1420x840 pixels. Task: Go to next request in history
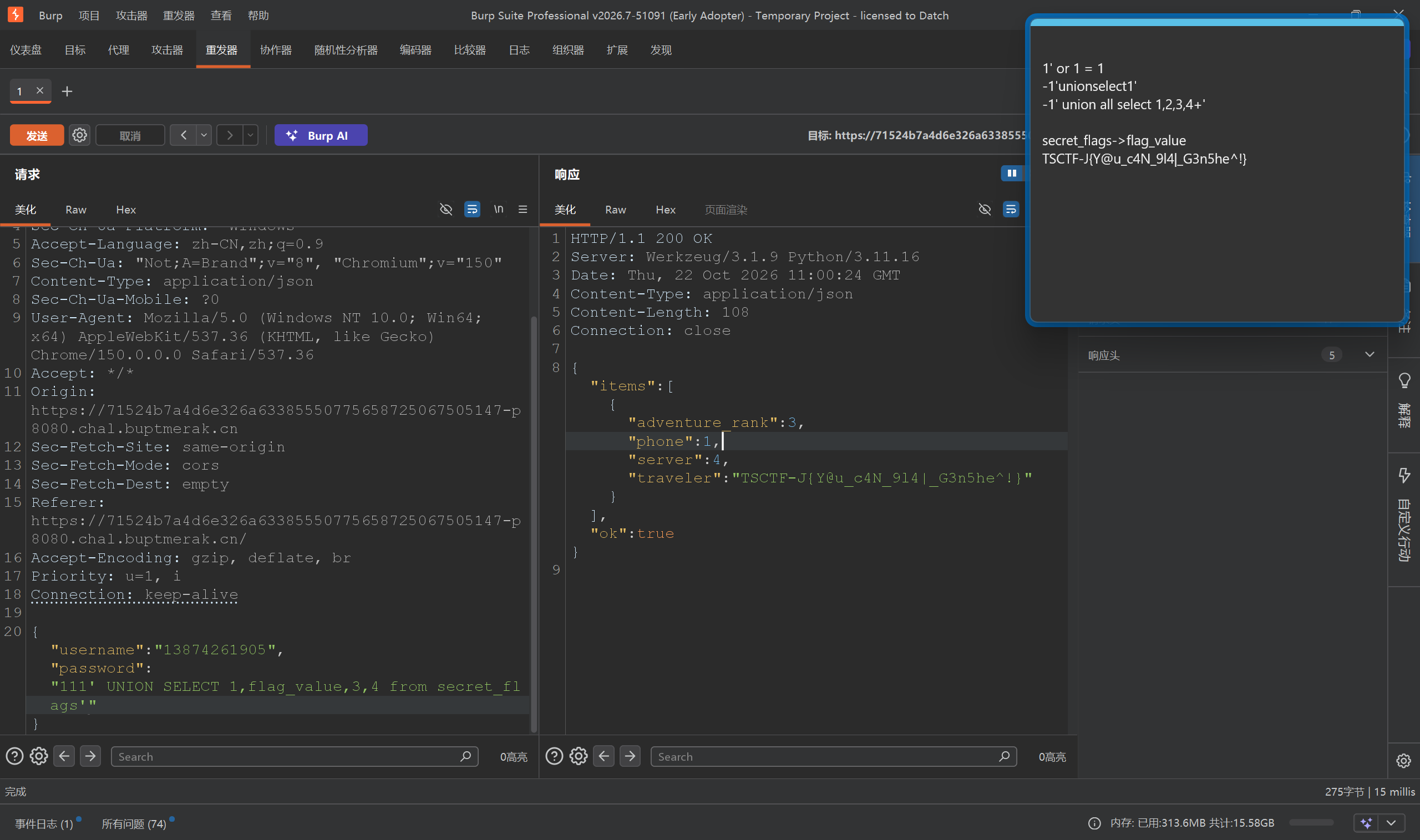pos(229,135)
